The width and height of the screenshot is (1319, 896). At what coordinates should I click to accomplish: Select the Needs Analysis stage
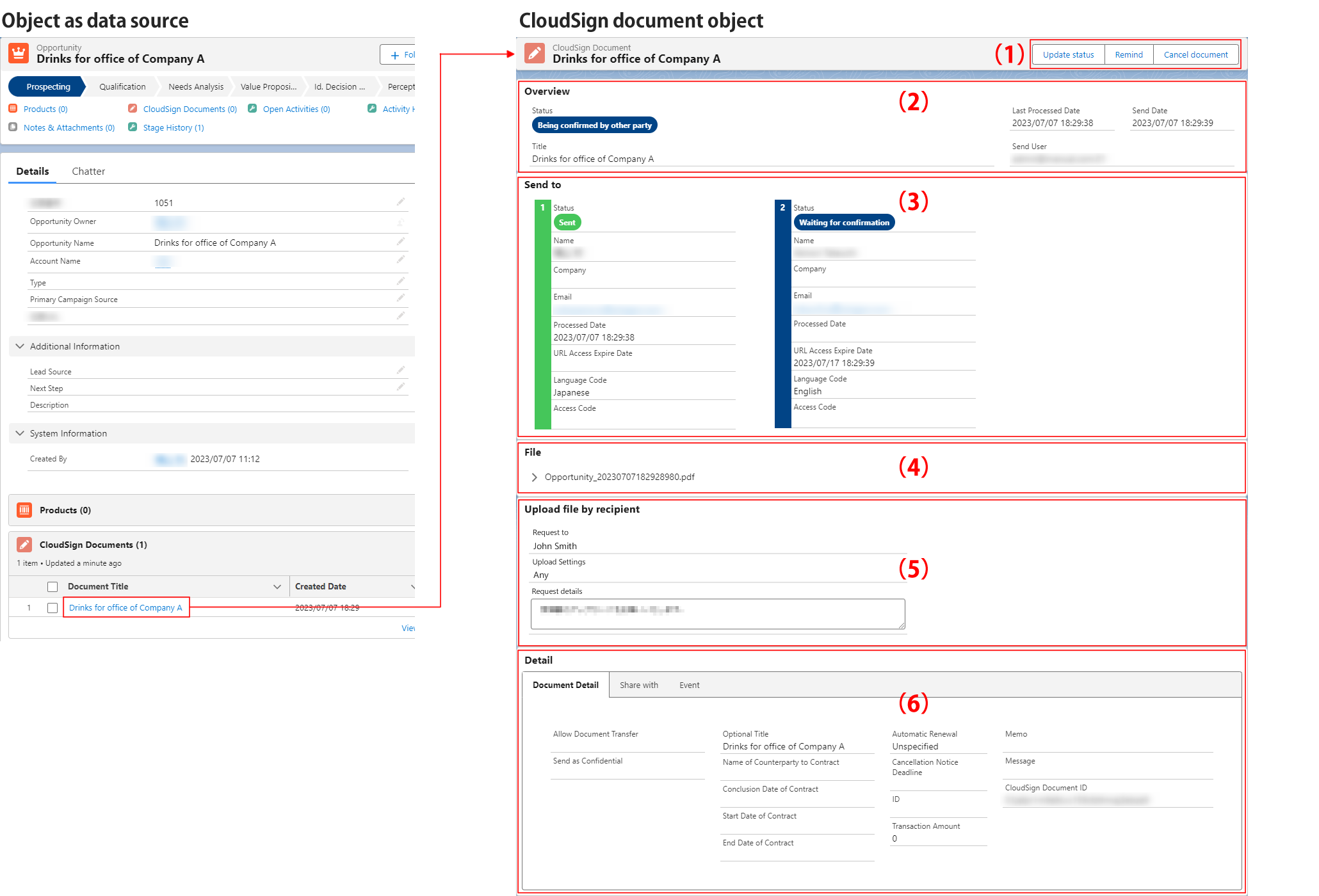tap(196, 87)
